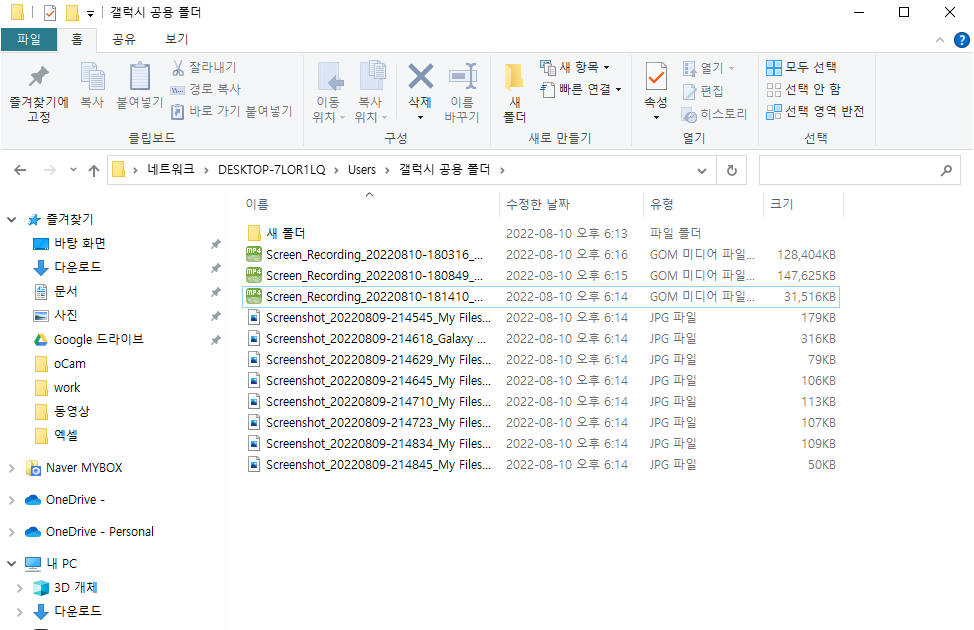This screenshot has width=974, height=630.
Task: Click Paste shortcut (바로 가기 붙여넣기)
Action: [x=232, y=111]
